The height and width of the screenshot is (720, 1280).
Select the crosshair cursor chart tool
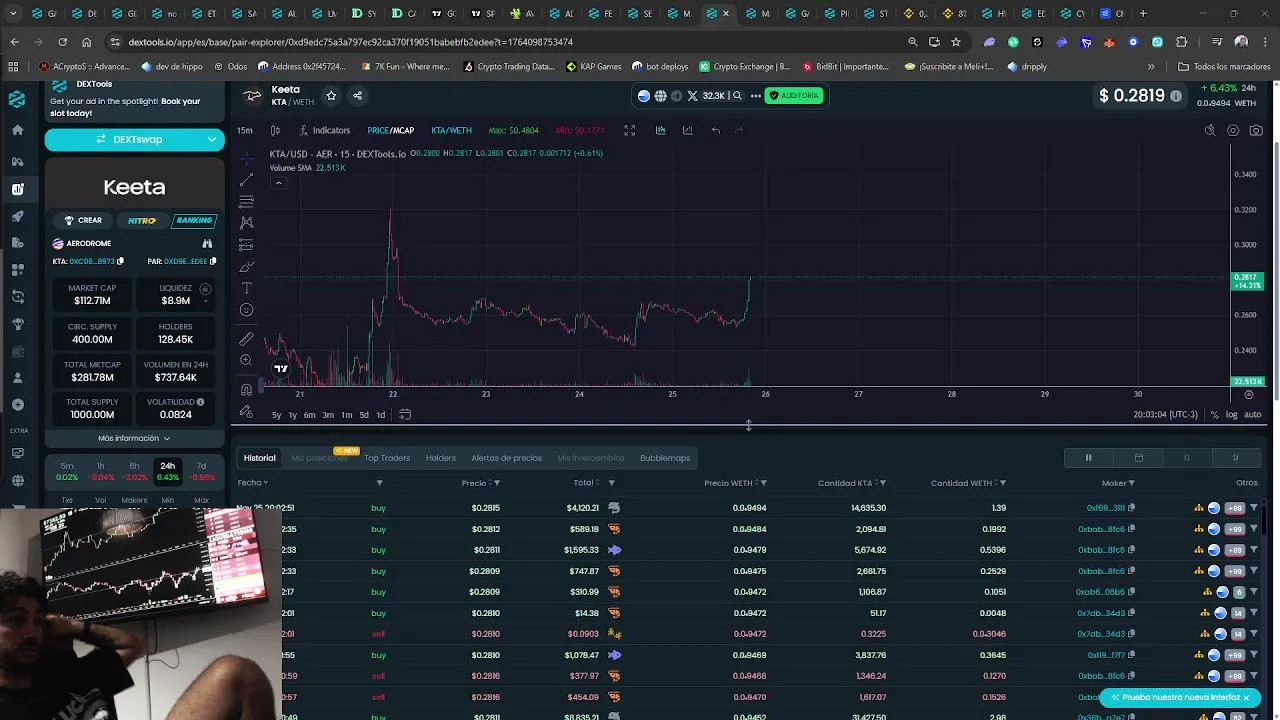[x=247, y=159]
